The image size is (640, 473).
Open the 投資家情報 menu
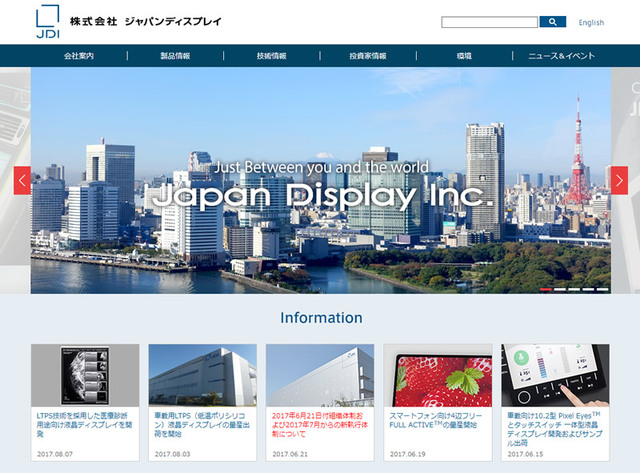[368, 56]
